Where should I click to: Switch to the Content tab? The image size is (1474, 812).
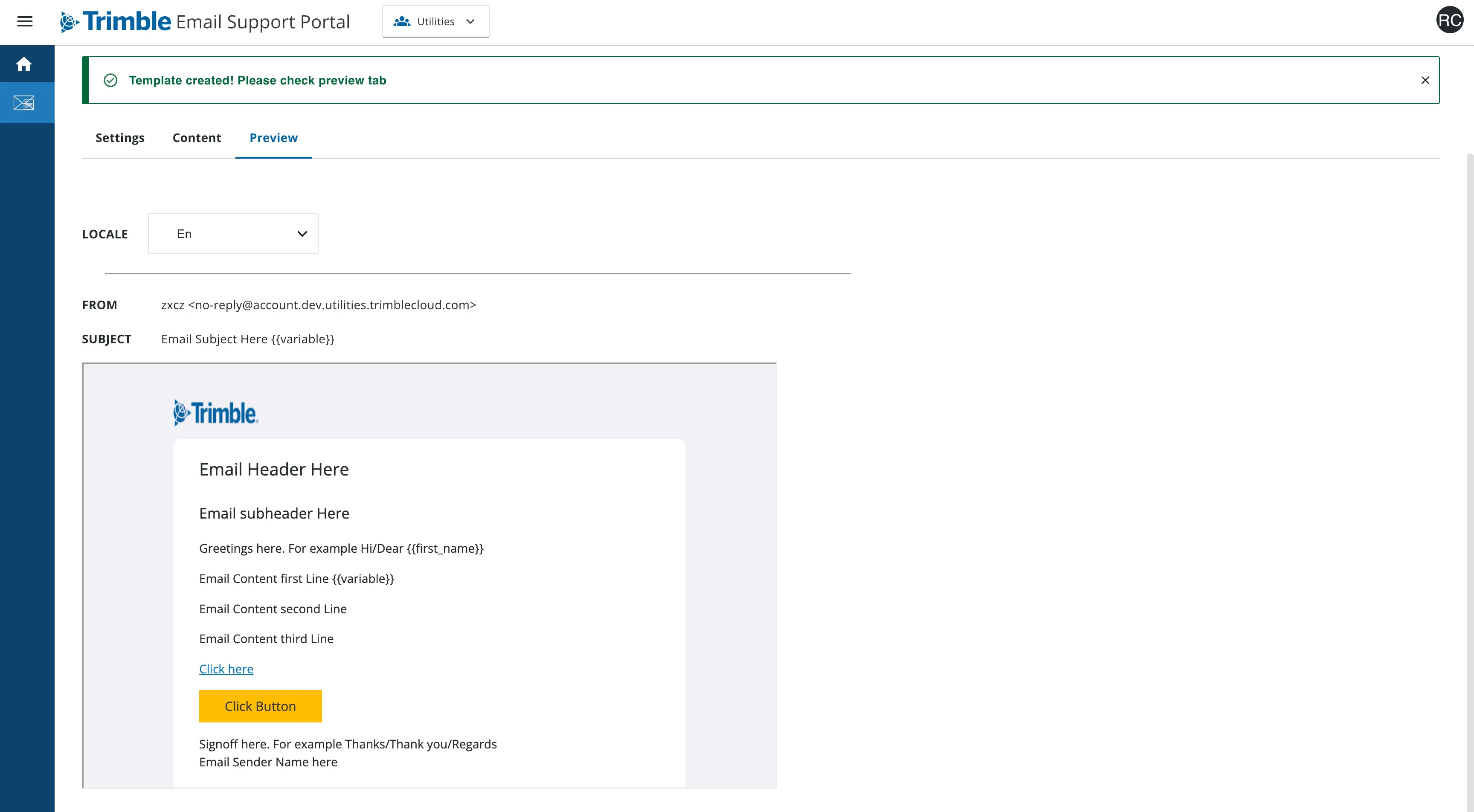pos(196,138)
